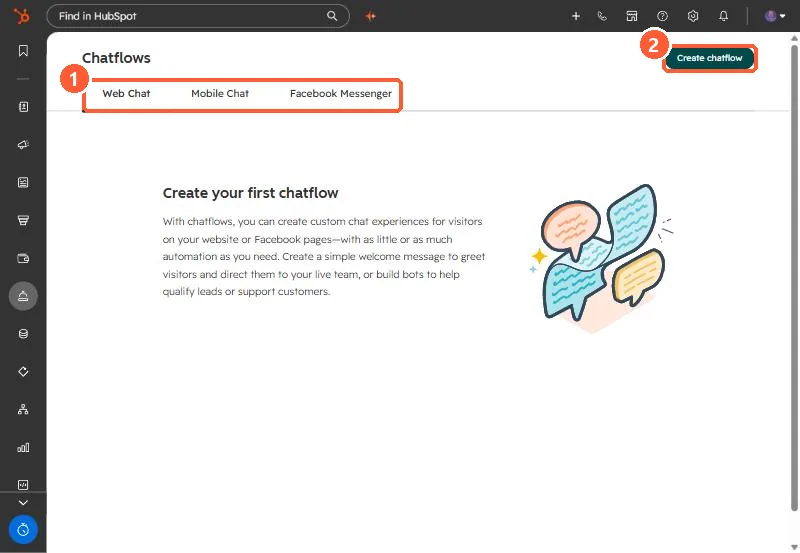Switch to the Web Chat tab
800x553 pixels.
click(x=126, y=94)
